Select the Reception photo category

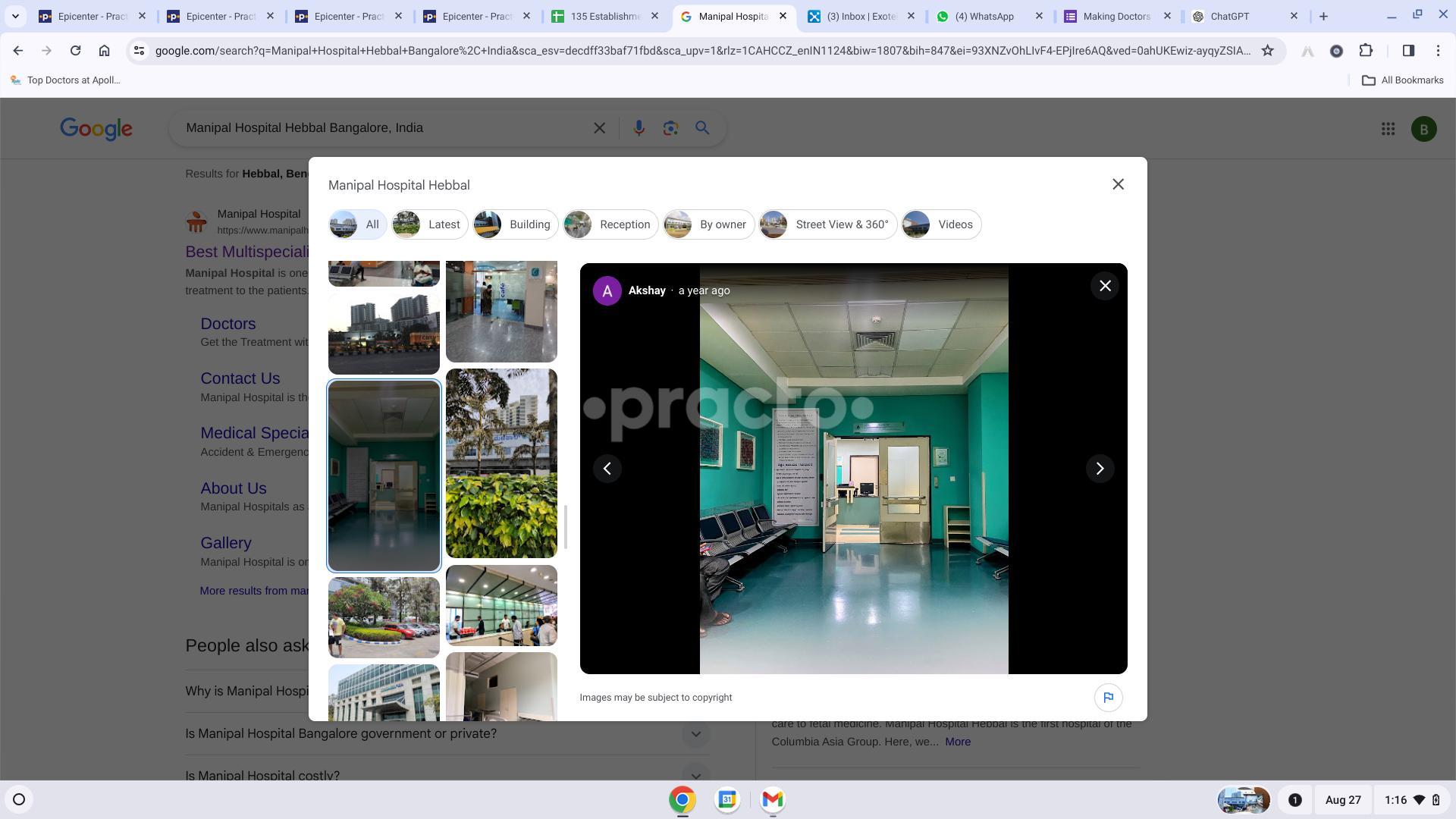(x=610, y=224)
